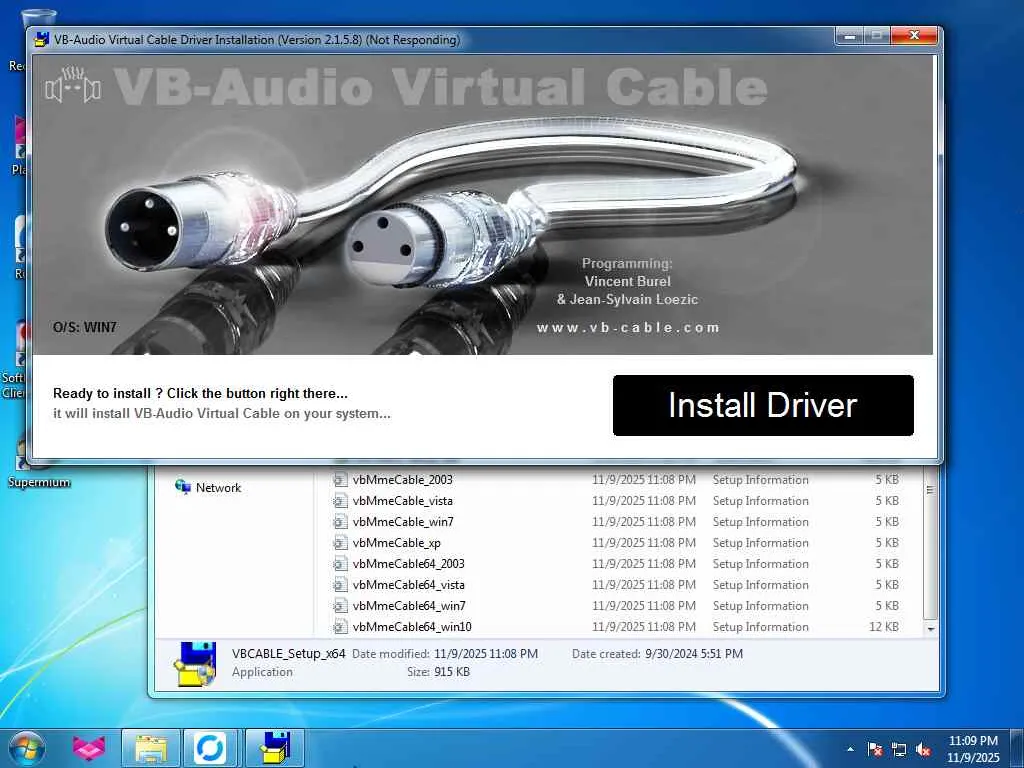This screenshot has height=768, width=1024.
Task: Click the muted volume tray icon
Action: 923,749
